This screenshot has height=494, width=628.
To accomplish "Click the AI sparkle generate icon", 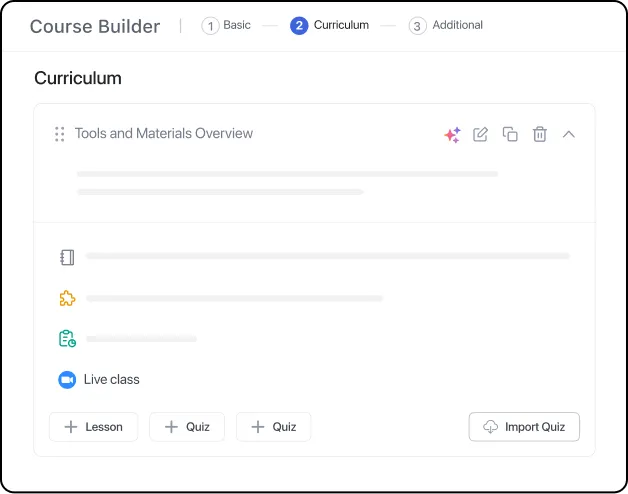I will tap(452, 134).
